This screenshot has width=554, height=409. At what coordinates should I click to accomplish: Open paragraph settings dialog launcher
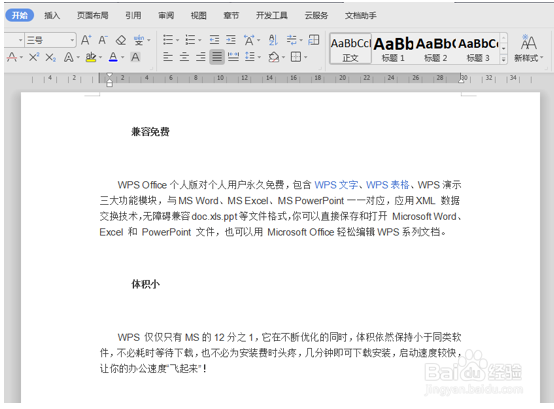pyautogui.click(x=321, y=68)
